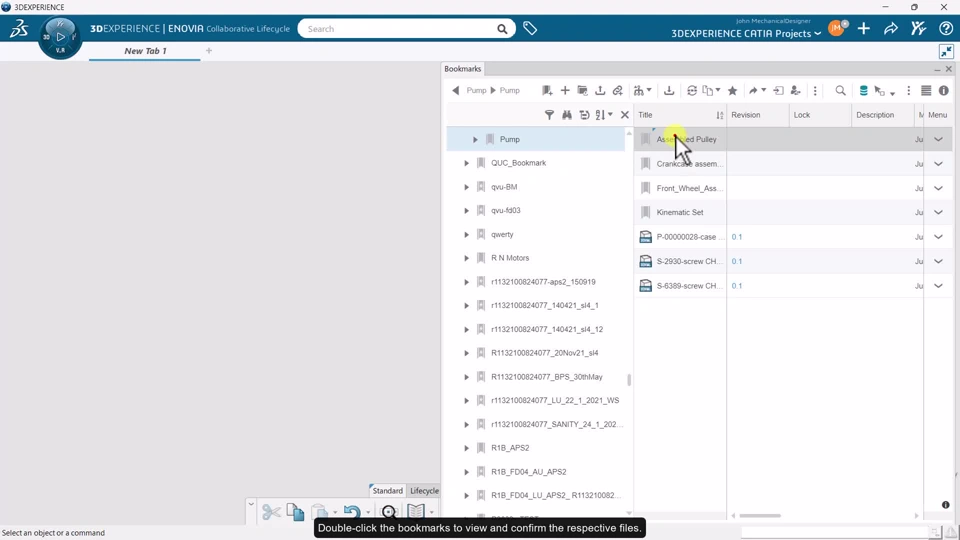Switch to the Standard tab

(x=388, y=490)
